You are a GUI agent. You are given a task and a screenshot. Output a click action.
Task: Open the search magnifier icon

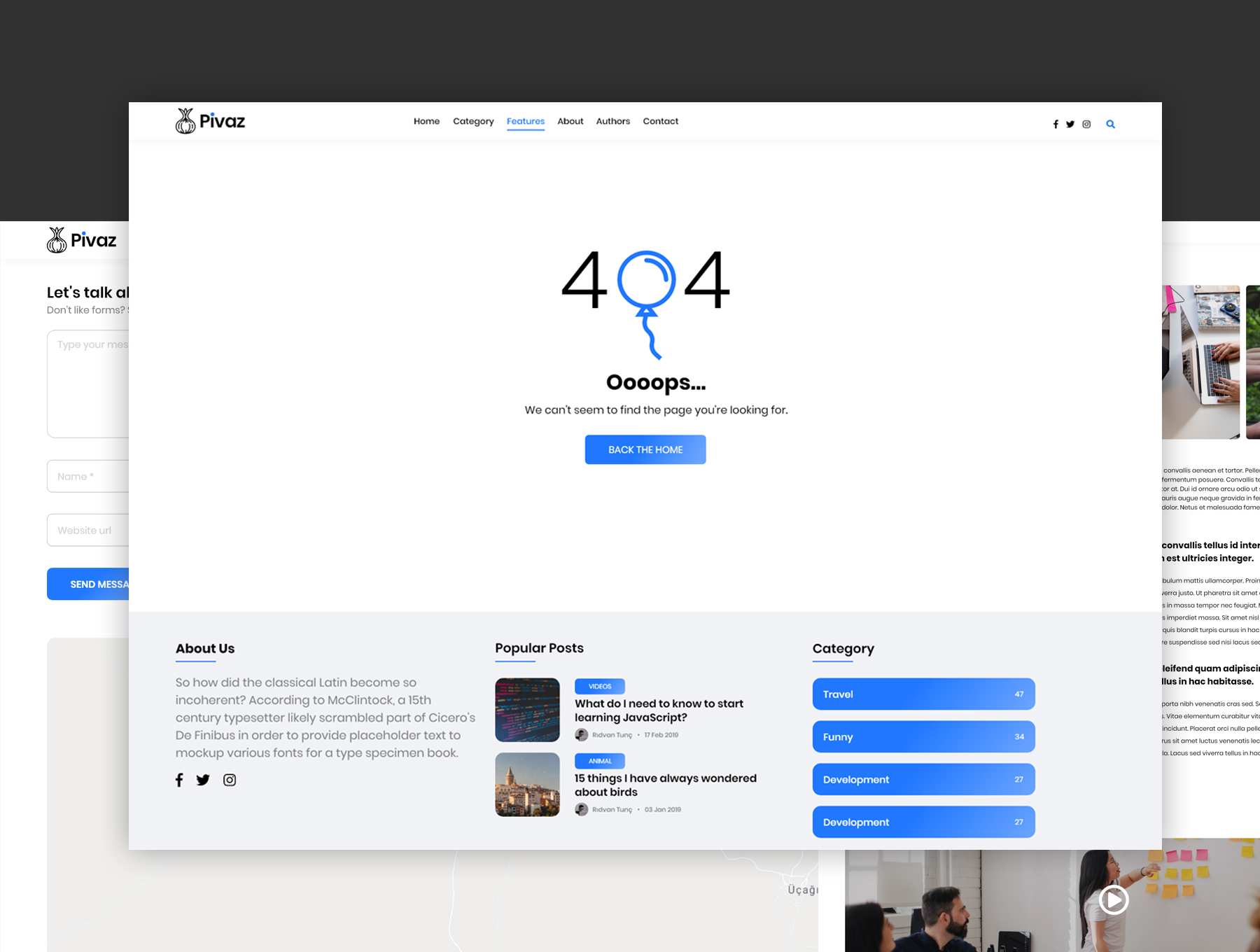tap(1110, 125)
